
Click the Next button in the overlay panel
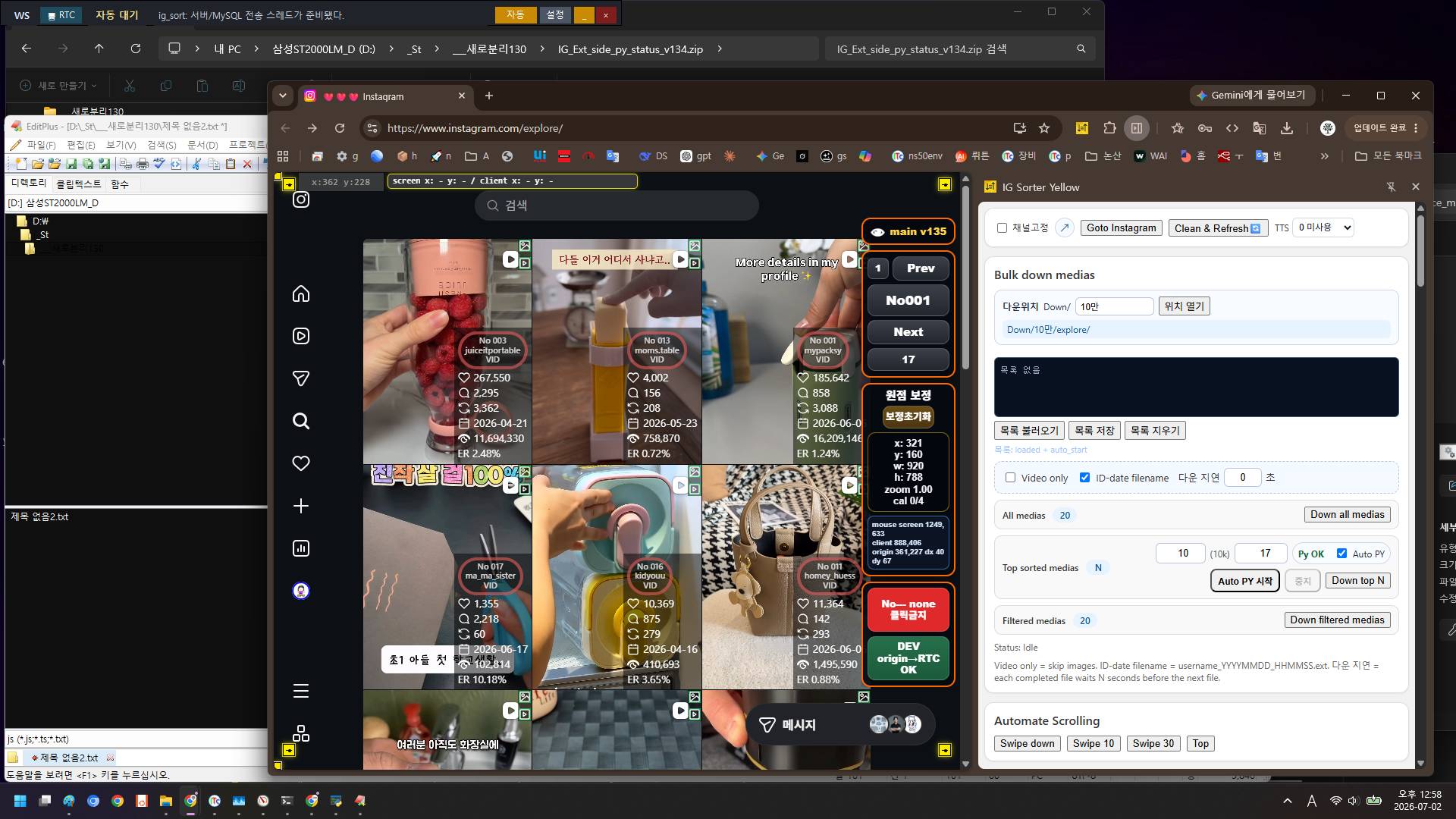click(x=908, y=331)
